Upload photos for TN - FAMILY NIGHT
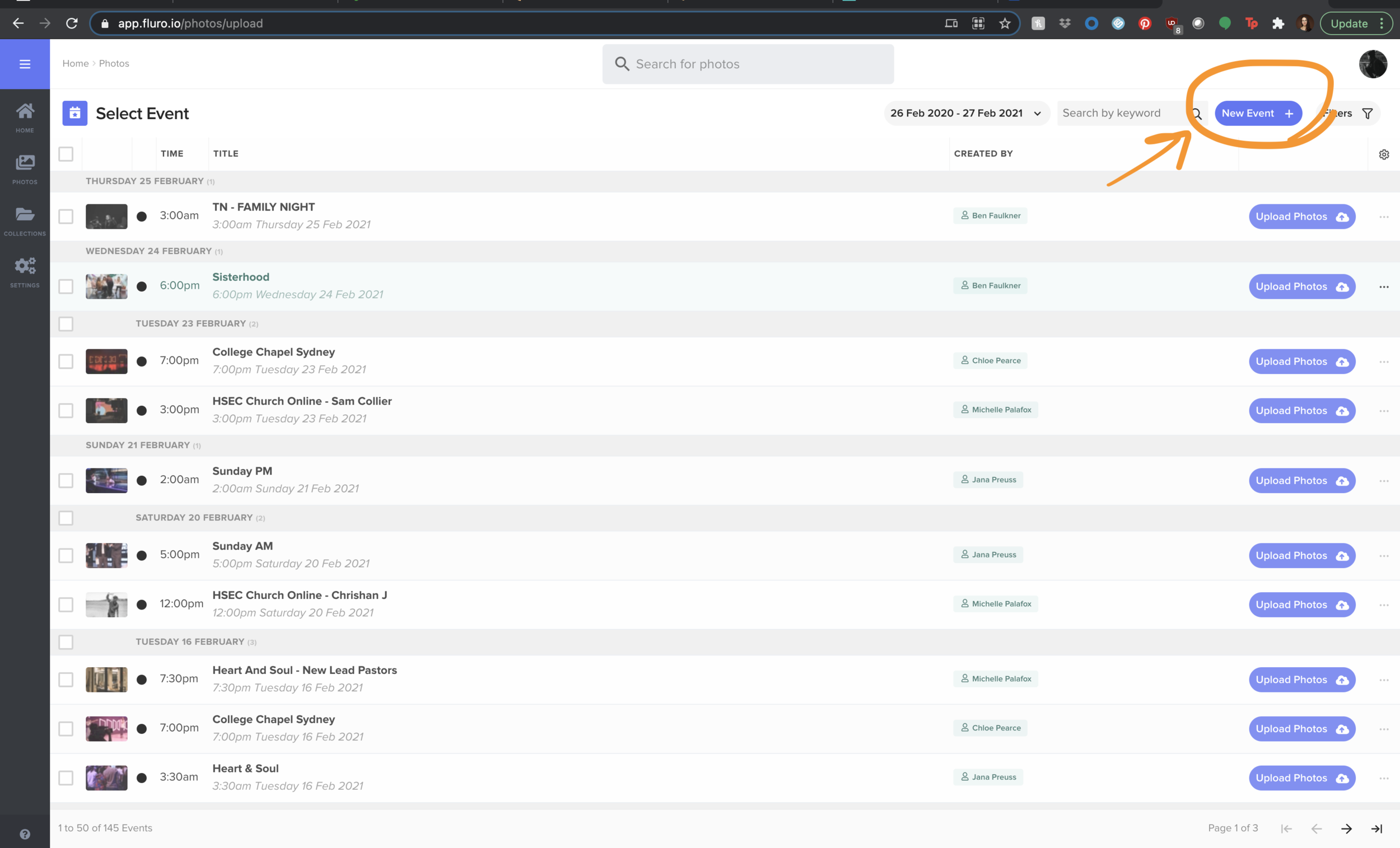 1301,217
